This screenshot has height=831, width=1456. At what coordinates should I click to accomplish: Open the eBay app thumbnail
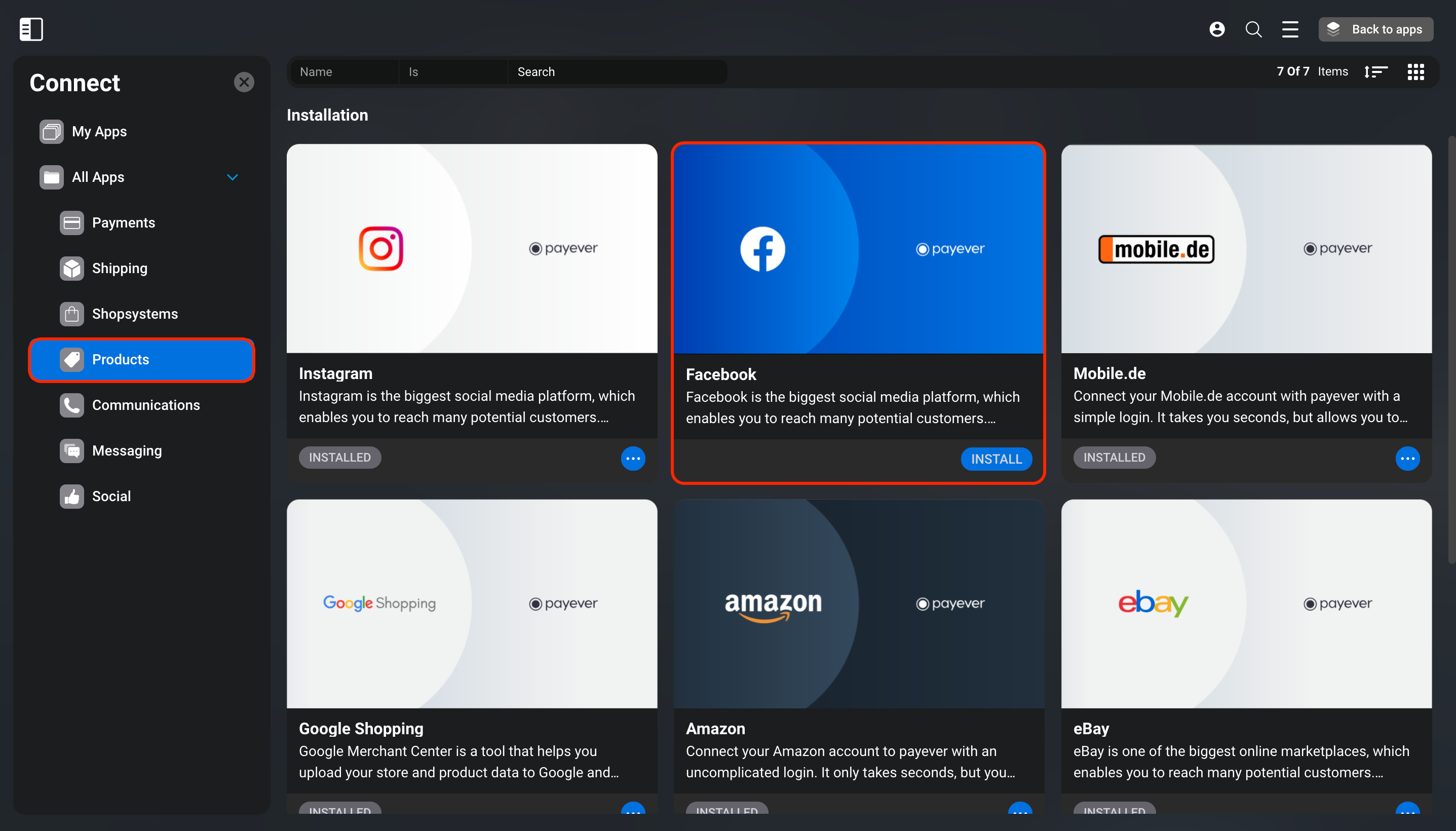pos(1246,604)
